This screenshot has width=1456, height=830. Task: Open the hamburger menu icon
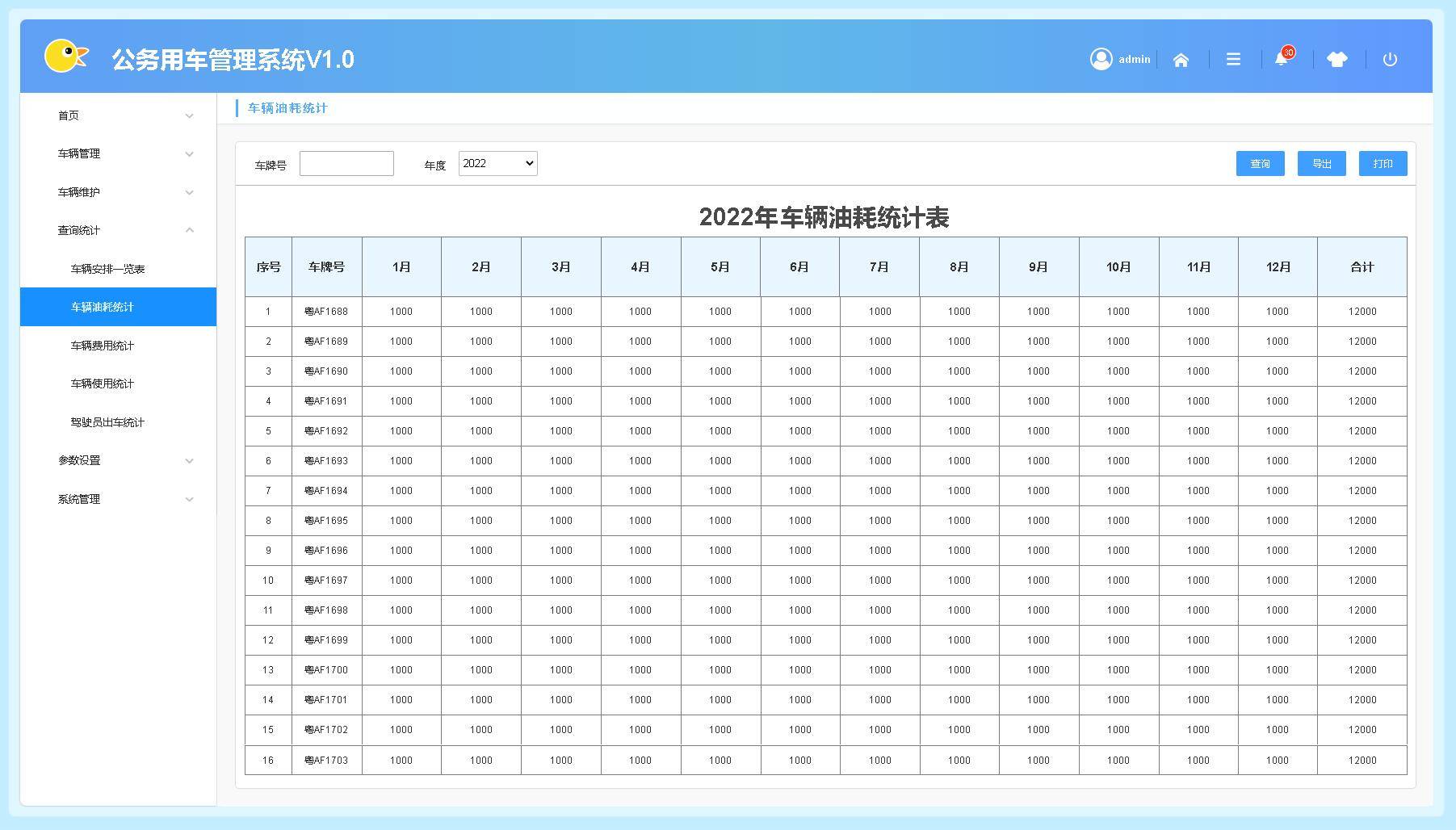click(x=1233, y=60)
